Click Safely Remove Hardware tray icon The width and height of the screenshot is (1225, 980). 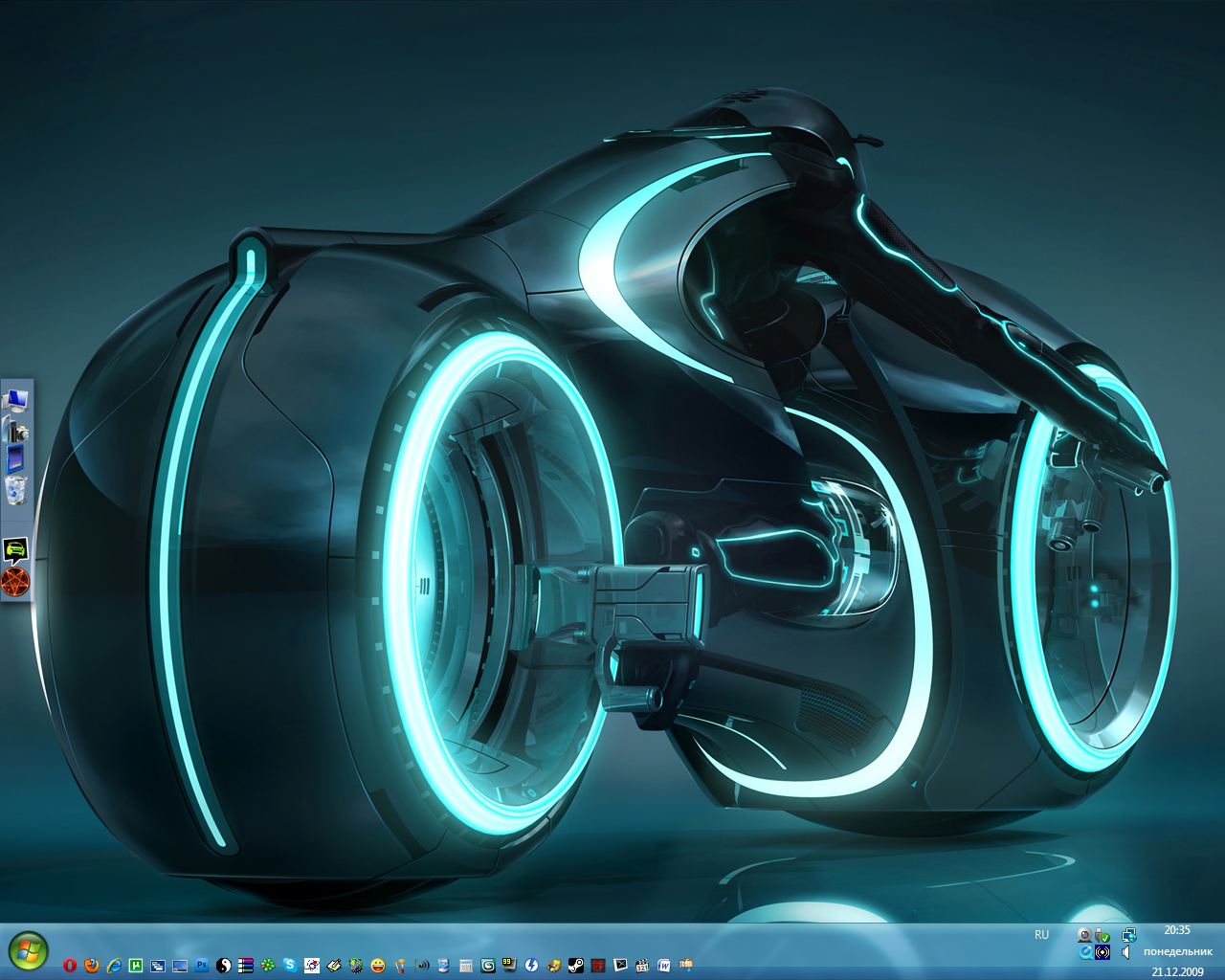tap(1102, 935)
